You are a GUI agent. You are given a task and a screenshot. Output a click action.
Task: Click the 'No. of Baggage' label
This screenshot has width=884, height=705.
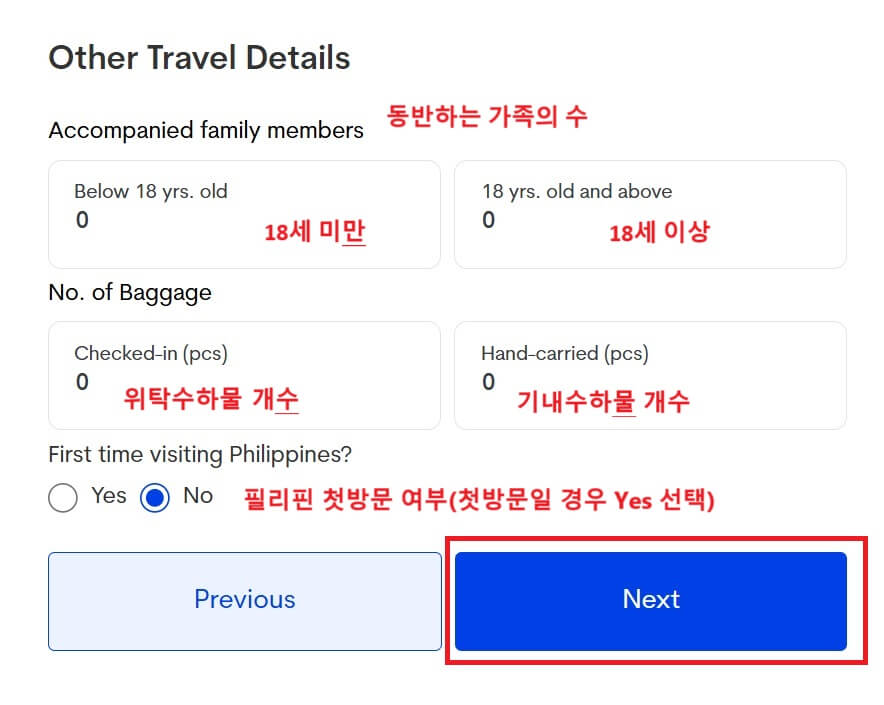pos(130,292)
